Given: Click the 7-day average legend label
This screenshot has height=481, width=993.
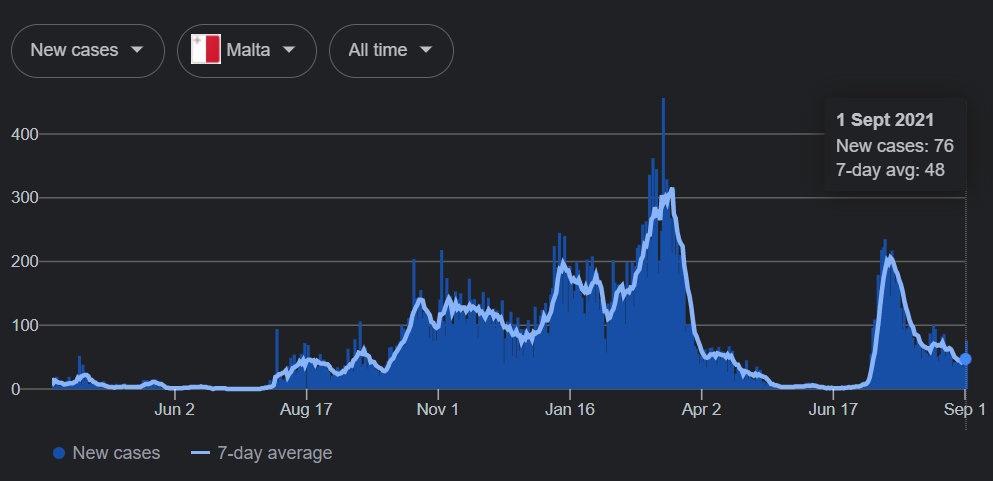Looking at the screenshot, I should [274, 453].
